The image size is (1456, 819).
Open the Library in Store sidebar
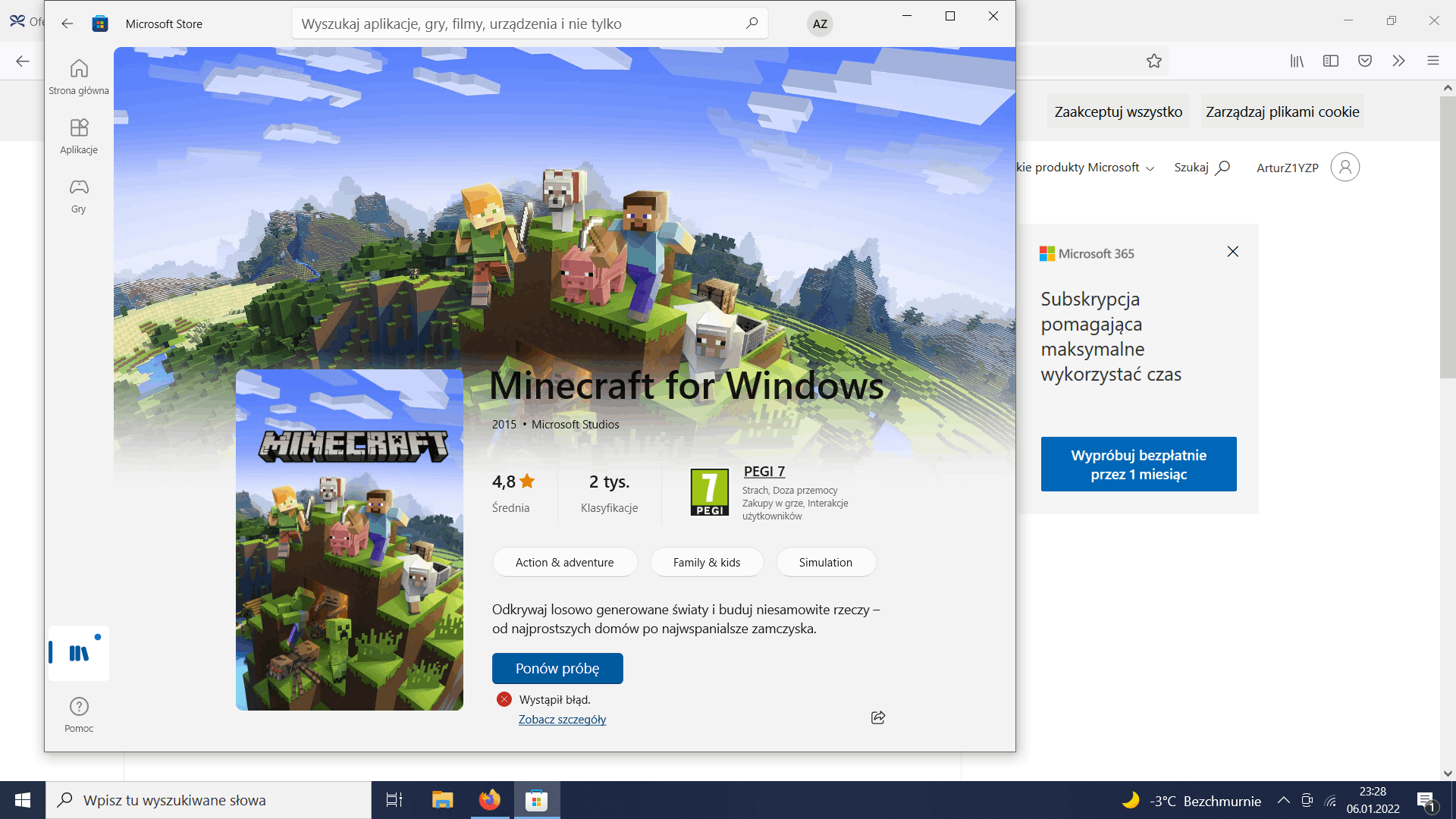pyautogui.click(x=79, y=653)
